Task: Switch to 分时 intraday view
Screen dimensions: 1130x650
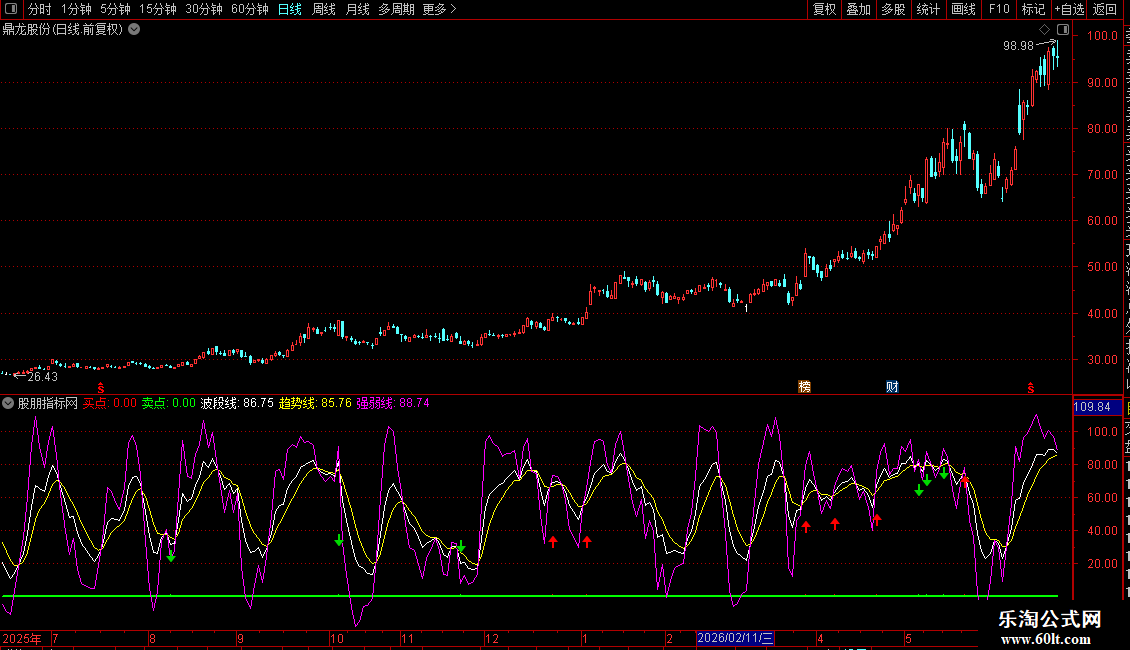Action: (40, 9)
